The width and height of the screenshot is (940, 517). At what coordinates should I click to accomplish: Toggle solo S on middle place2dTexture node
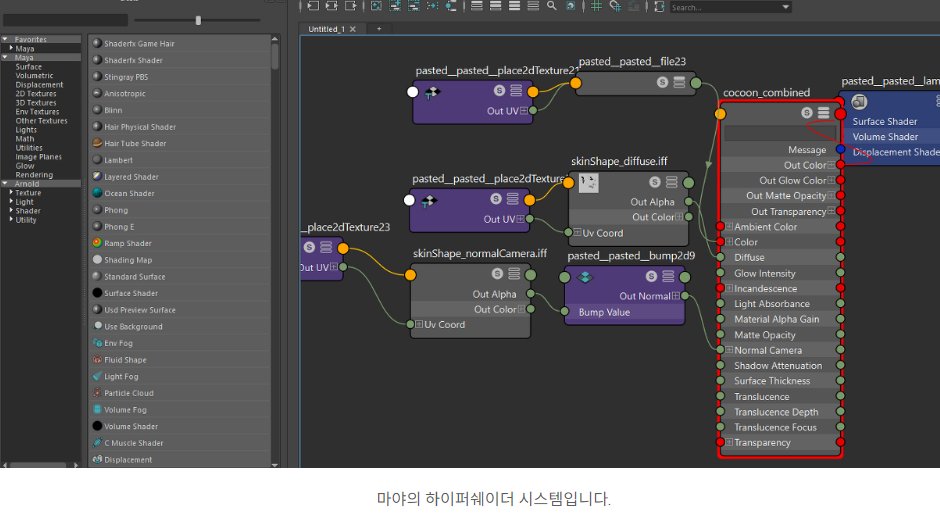(495, 199)
